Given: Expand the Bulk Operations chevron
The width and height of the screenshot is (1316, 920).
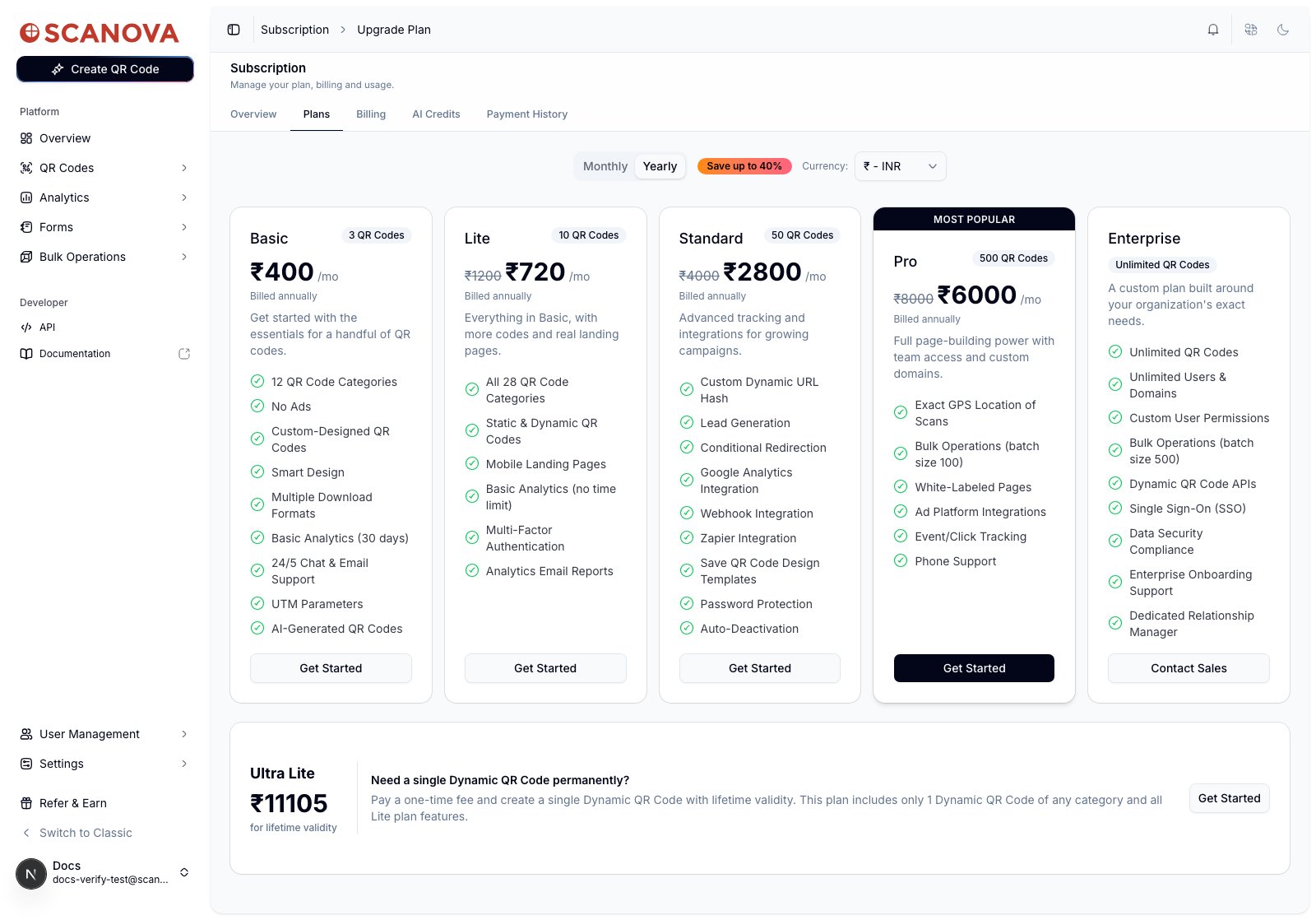Looking at the screenshot, I should click(x=184, y=257).
